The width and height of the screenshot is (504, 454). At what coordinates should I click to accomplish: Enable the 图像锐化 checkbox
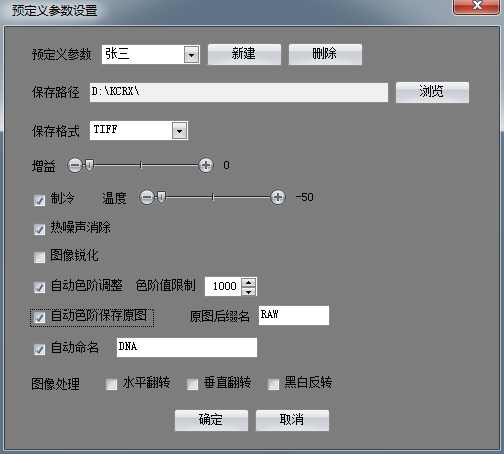tap(39, 257)
